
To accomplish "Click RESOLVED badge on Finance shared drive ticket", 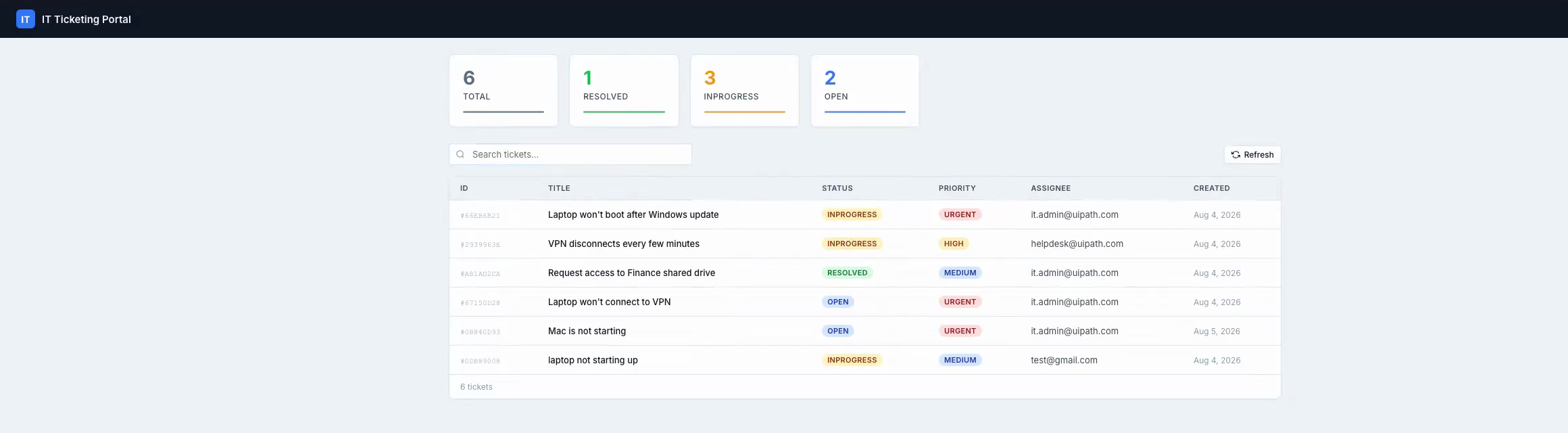I will pyautogui.click(x=848, y=273).
